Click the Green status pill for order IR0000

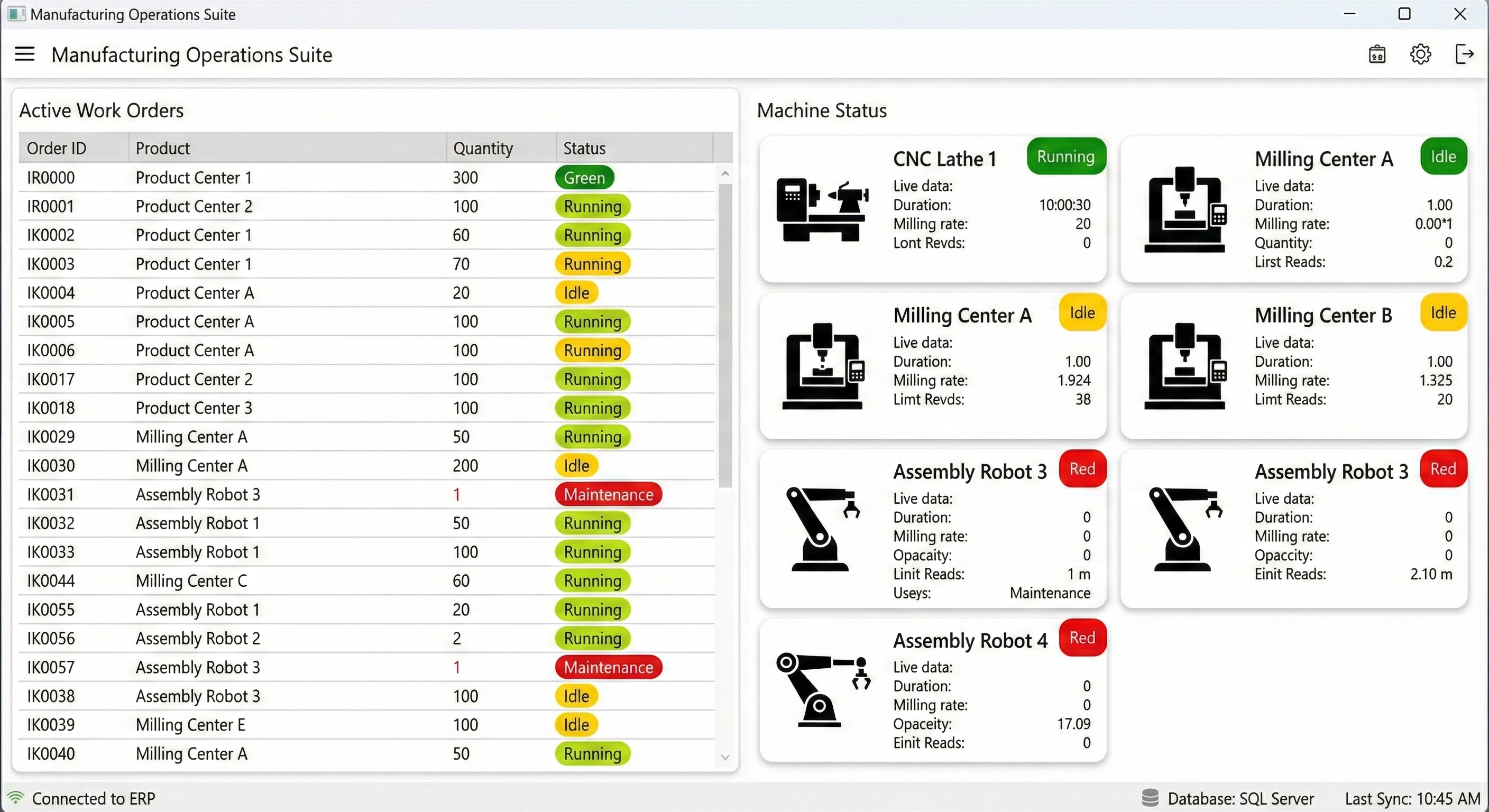(x=584, y=178)
